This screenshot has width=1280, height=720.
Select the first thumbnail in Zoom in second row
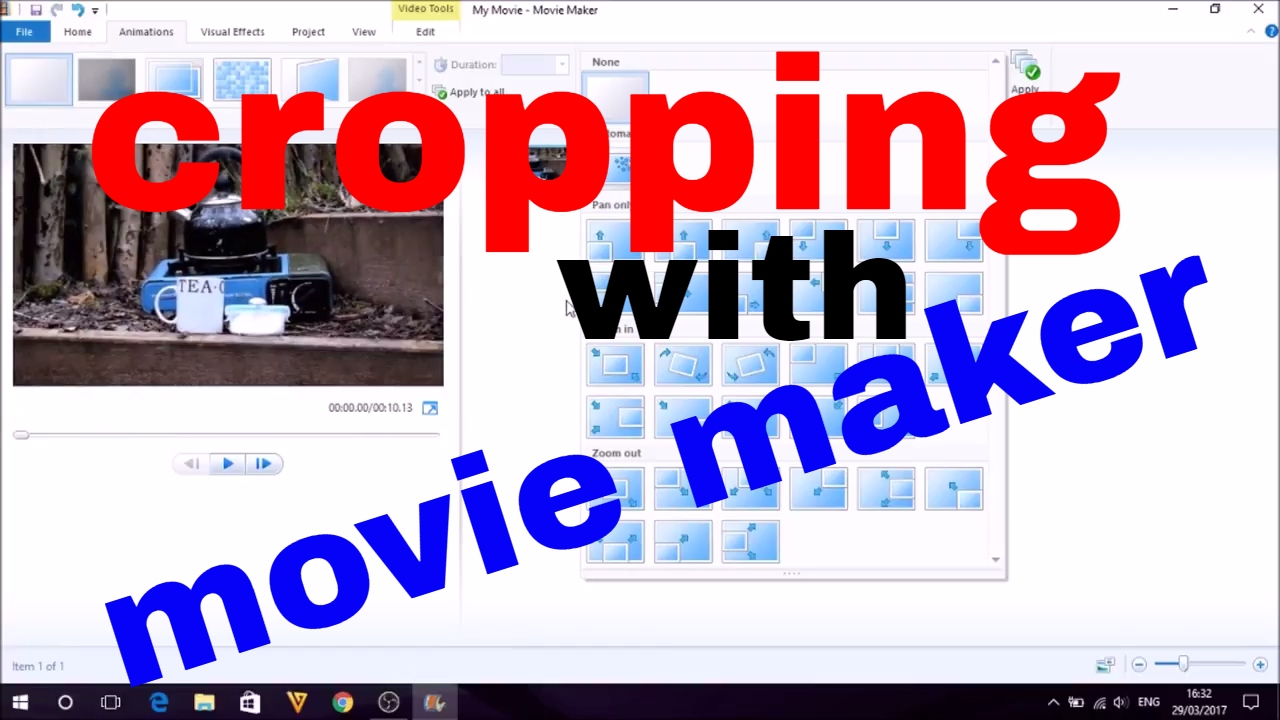(x=616, y=416)
